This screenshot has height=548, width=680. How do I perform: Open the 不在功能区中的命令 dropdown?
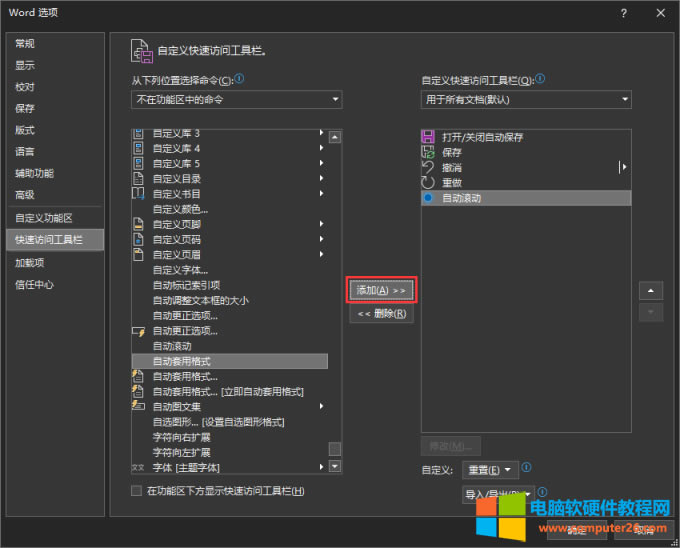point(237,99)
